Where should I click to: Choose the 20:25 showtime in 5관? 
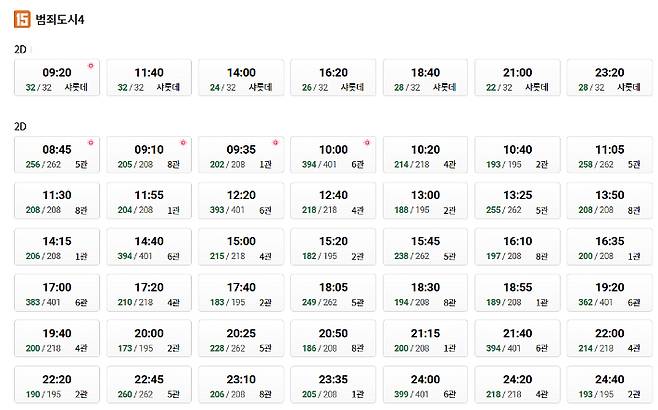pyautogui.click(x=241, y=339)
